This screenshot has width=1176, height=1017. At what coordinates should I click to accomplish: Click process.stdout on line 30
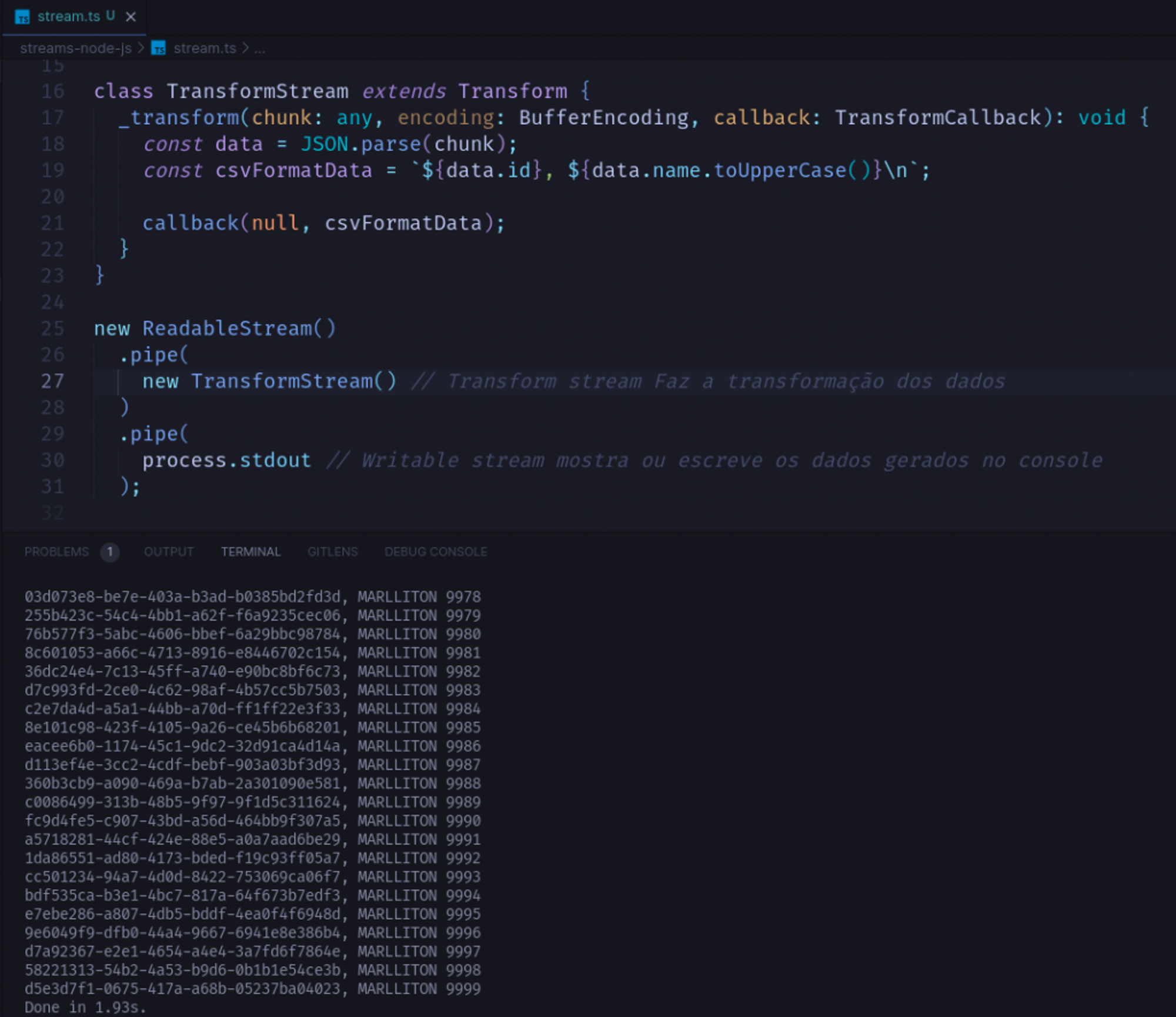point(226,460)
